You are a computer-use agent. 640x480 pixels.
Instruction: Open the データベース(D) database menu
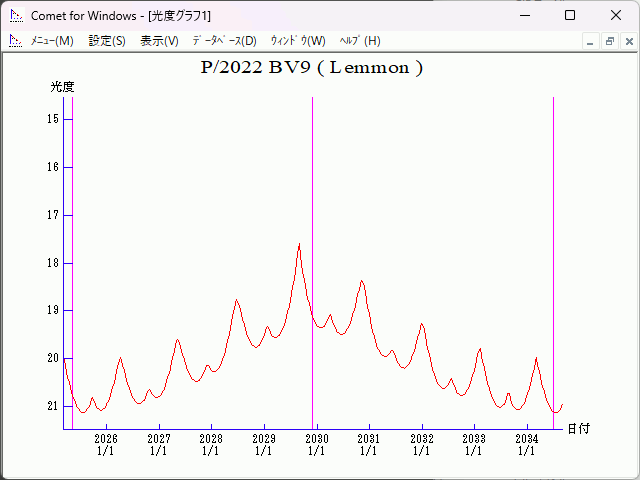[224, 41]
